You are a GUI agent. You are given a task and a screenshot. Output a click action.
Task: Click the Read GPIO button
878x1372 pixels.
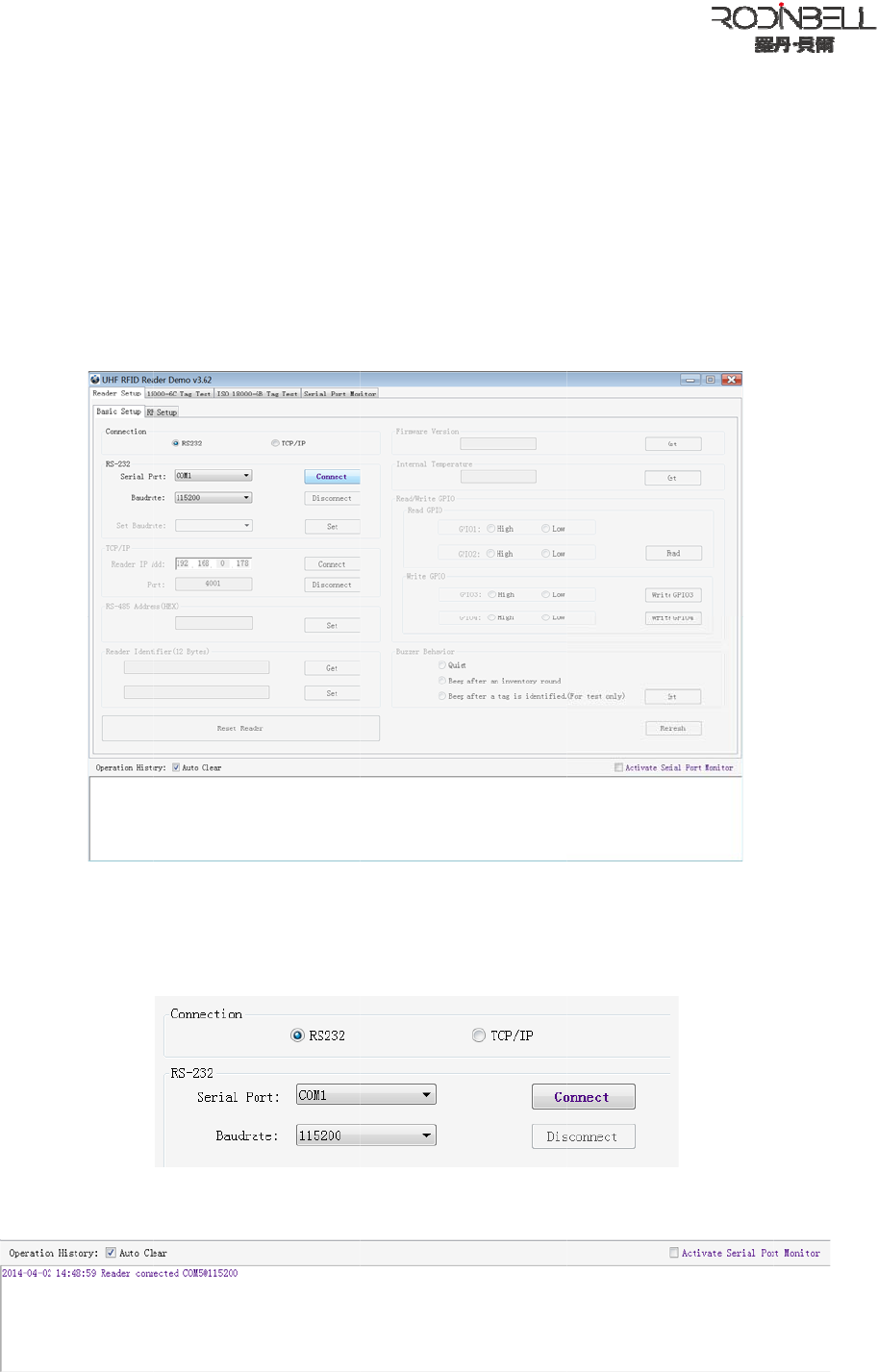[672, 554]
